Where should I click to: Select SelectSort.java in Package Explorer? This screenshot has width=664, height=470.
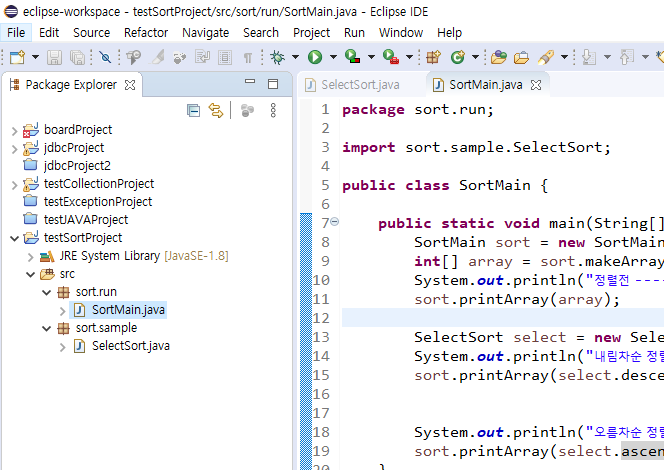click(130, 346)
